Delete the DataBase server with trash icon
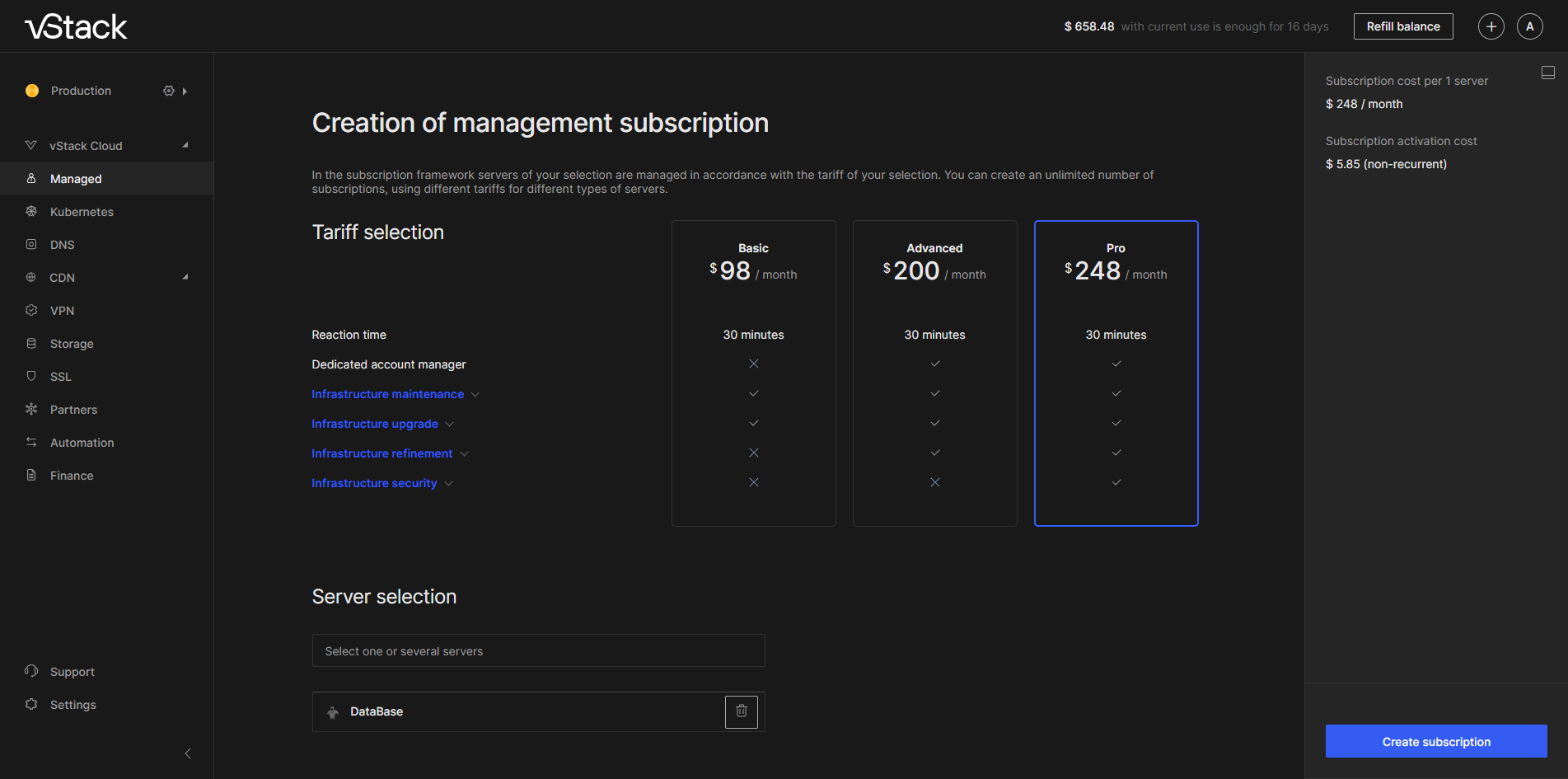The image size is (1568, 779). click(742, 711)
